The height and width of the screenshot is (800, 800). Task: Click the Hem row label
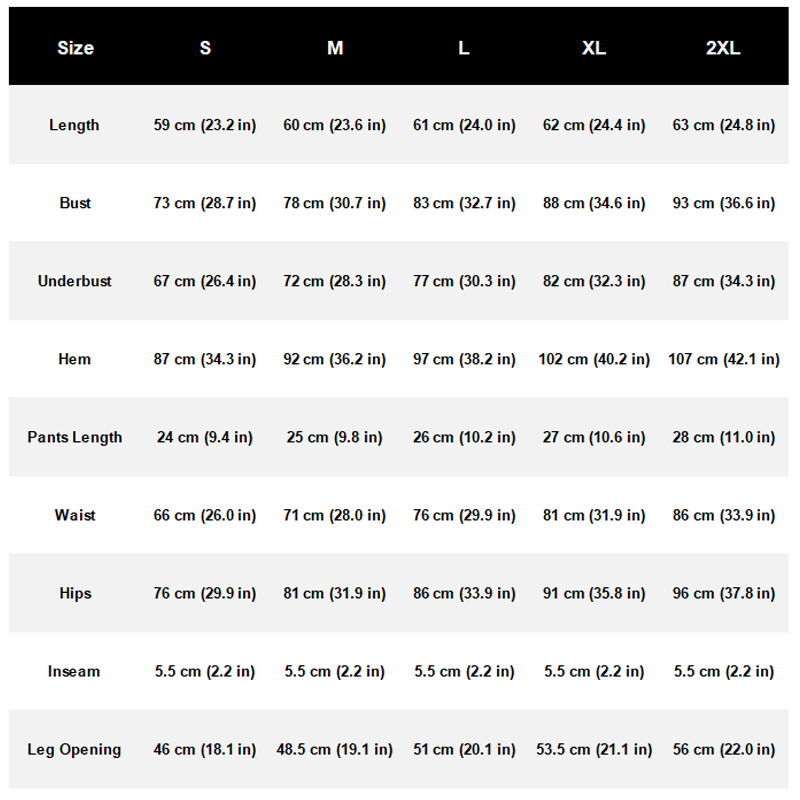[74, 359]
